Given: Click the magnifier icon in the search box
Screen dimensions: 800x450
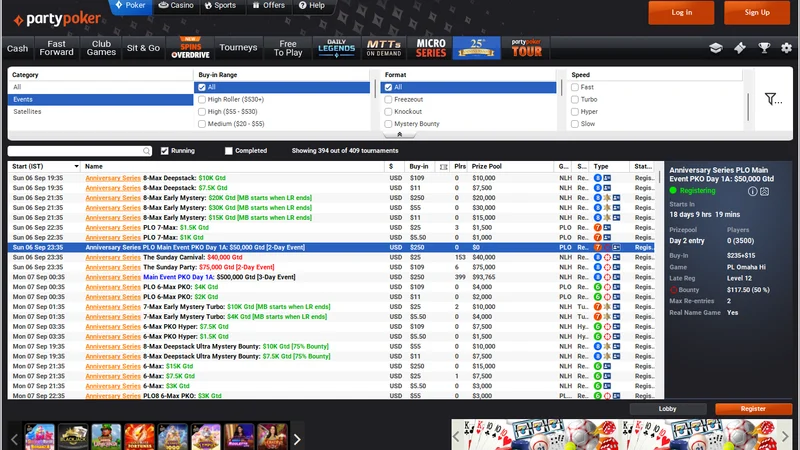Looking at the screenshot, I should tap(146, 151).
